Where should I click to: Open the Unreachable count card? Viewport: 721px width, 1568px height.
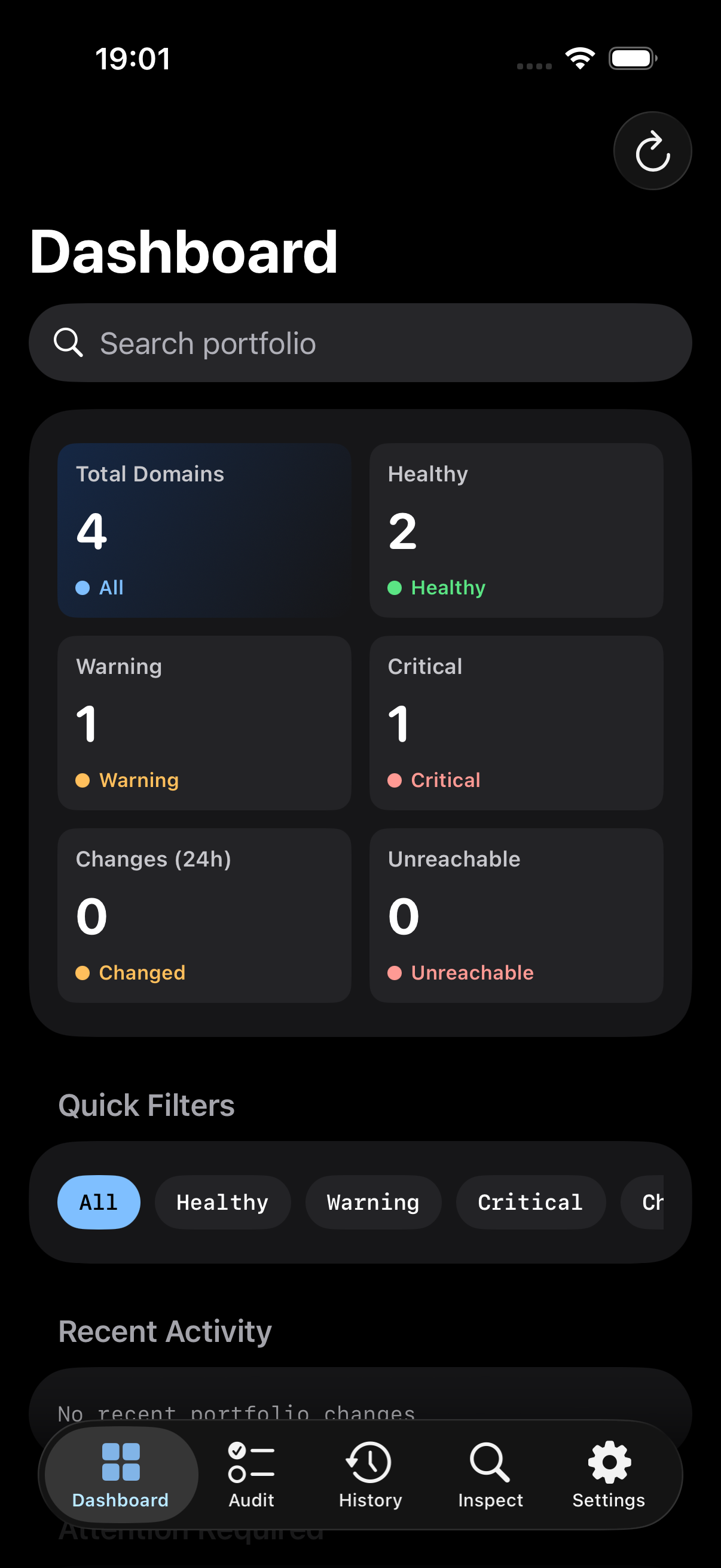click(516, 915)
